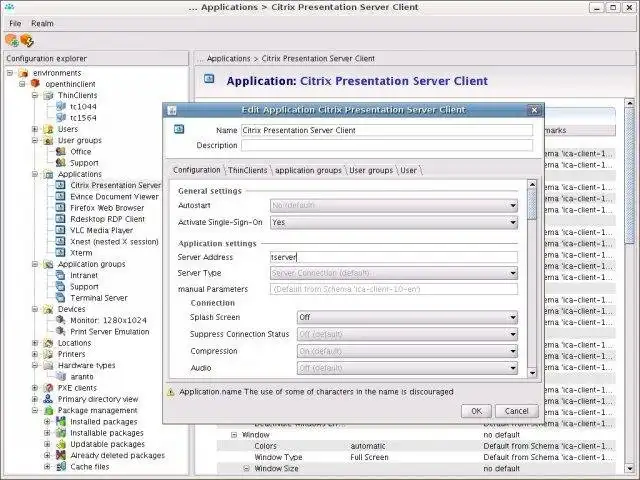Screen dimensions: 640x480
Task: Open the Activate Single-Sign-On dropdown
Action: tap(394, 222)
